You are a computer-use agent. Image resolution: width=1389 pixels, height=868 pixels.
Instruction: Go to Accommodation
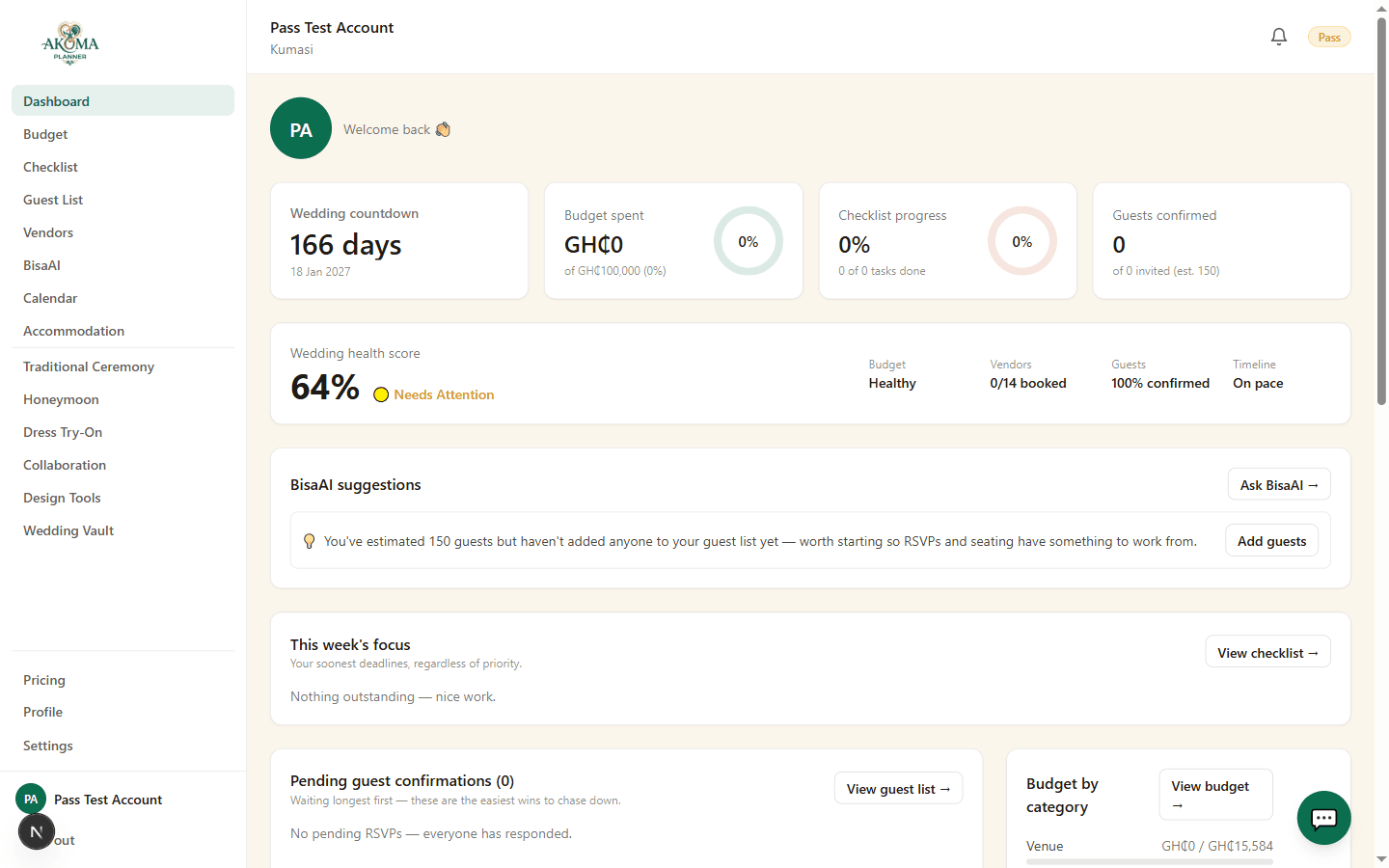pos(123,331)
